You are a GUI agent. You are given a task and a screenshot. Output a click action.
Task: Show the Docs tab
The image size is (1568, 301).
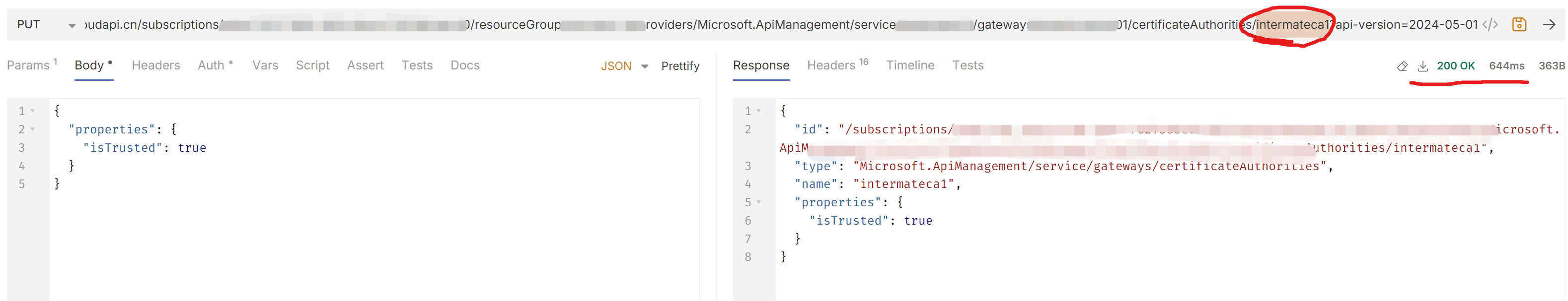click(x=464, y=65)
